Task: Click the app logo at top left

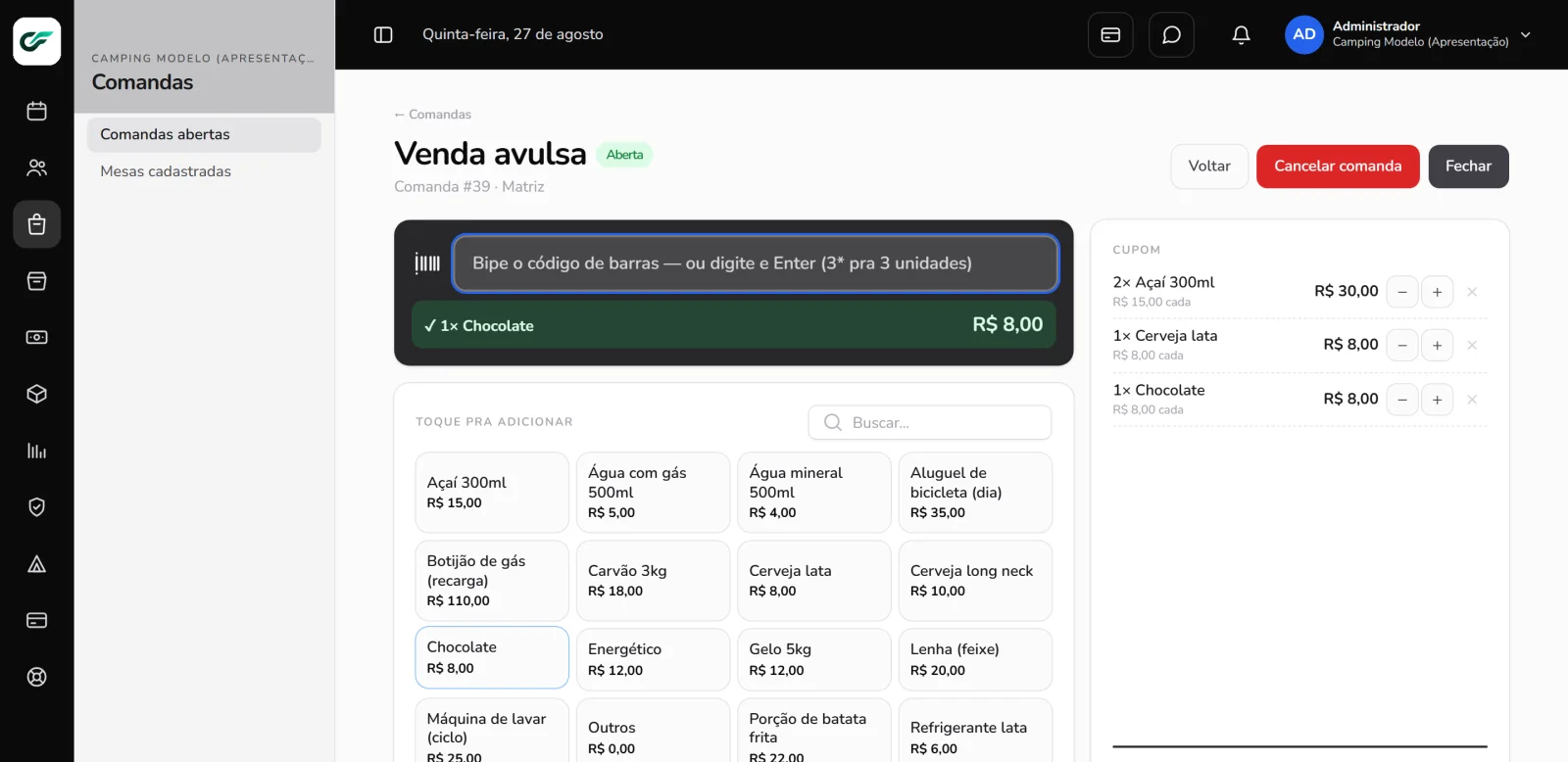Action: tap(37, 41)
